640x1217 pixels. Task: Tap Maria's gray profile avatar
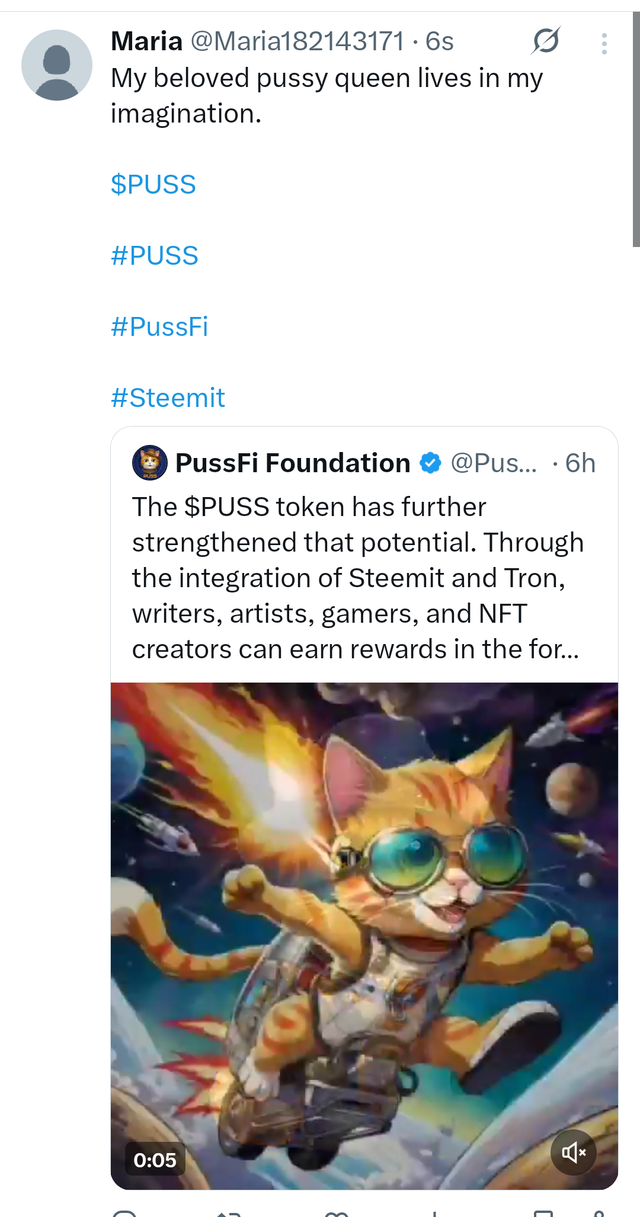coord(57,65)
